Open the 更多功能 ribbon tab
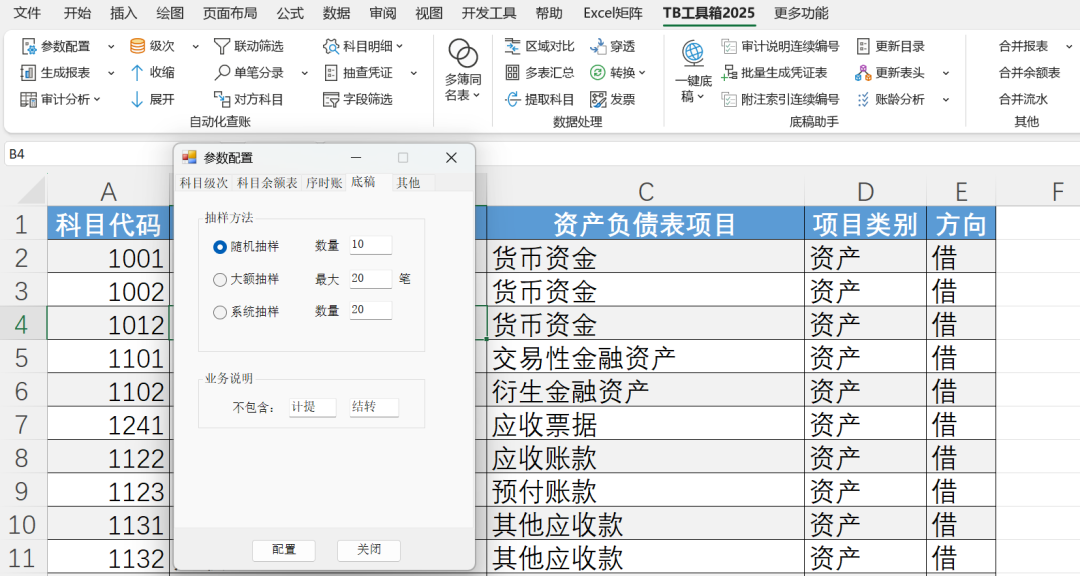This screenshot has height=576, width=1080. 801,13
